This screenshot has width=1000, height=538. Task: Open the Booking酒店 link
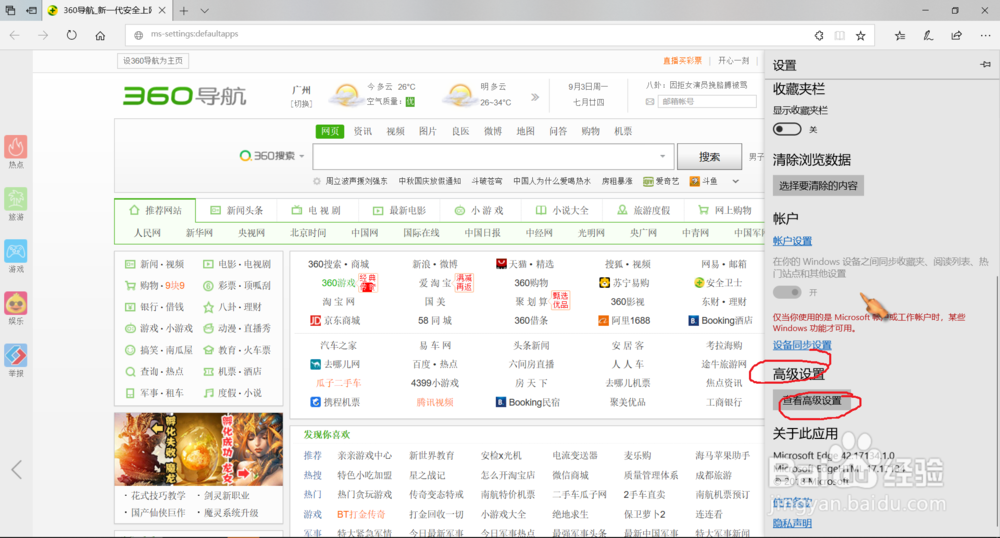tap(720, 321)
